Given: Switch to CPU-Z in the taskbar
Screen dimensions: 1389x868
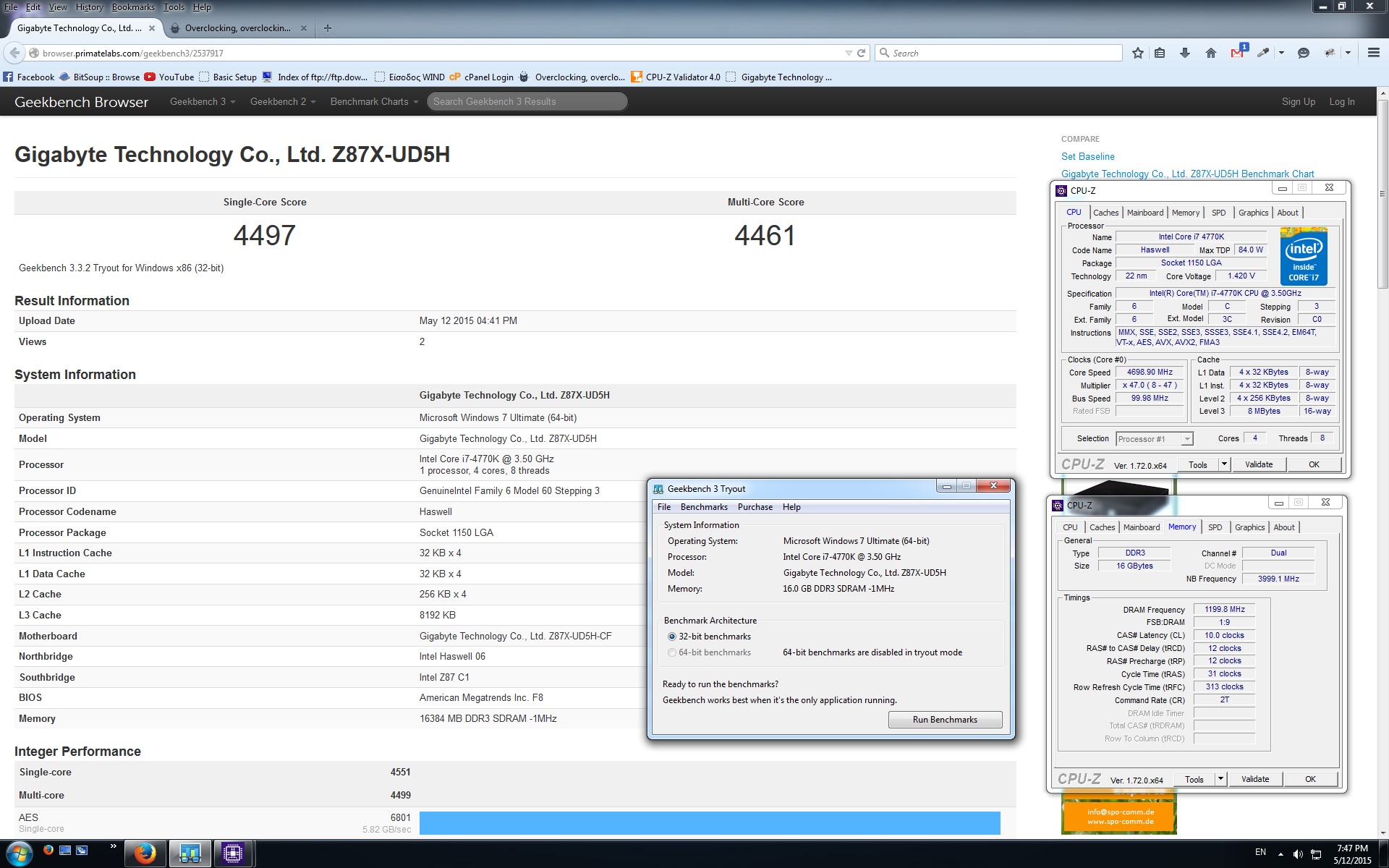Looking at the screenshot, I should click(x=233, y=854).
